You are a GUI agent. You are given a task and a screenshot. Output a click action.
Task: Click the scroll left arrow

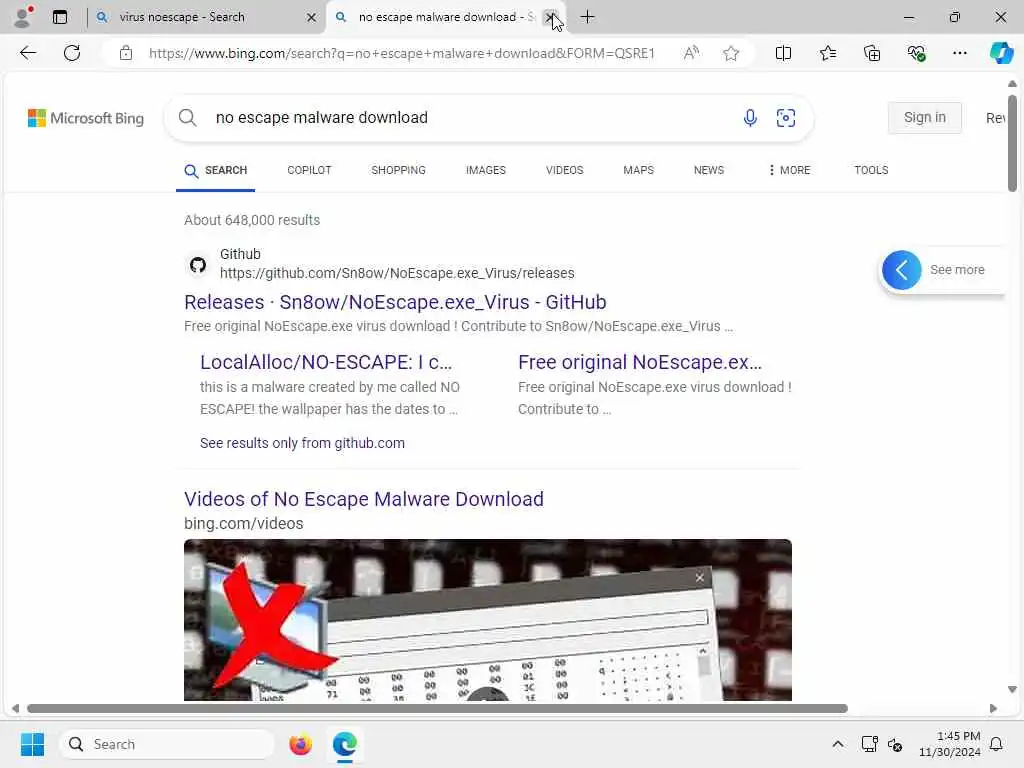[15, 709]
